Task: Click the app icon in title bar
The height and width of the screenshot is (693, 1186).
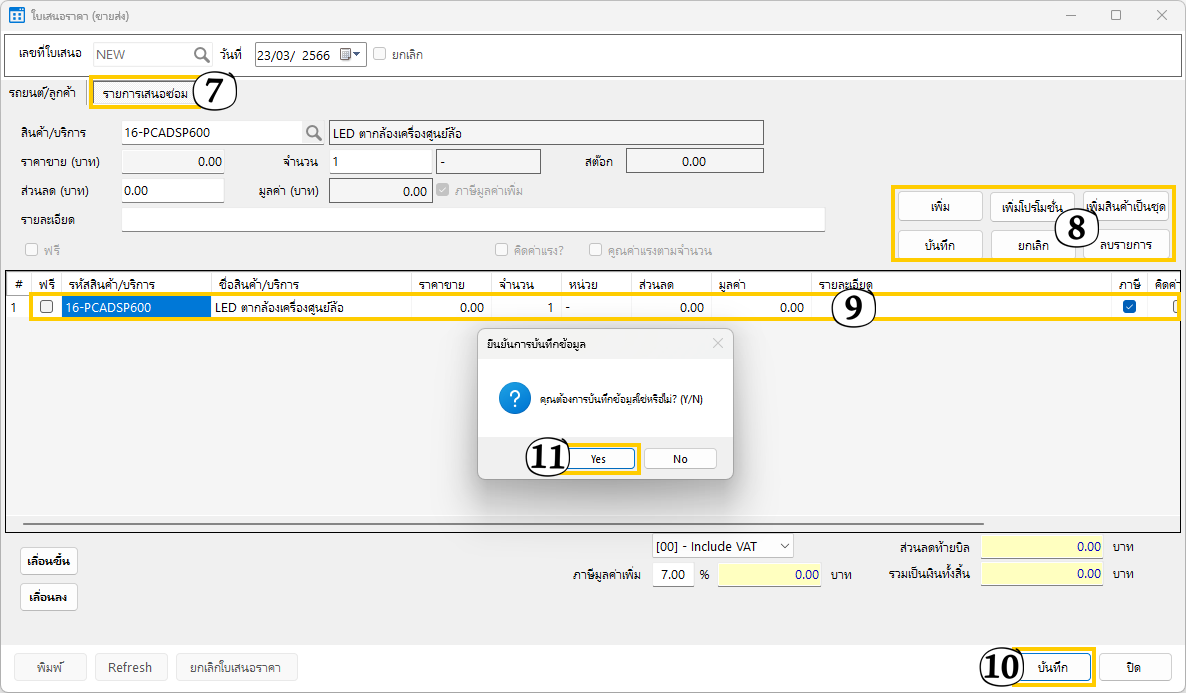Action: pyautogui.click(x=17, y=16)
